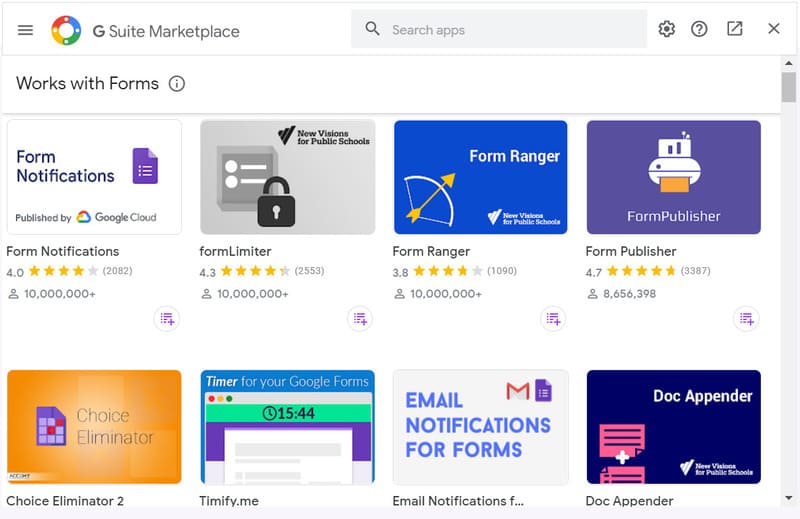Open the Email Notifications for Forms thumbnail
The width and height of the screenshot is (800, 519).
[481, 427]
